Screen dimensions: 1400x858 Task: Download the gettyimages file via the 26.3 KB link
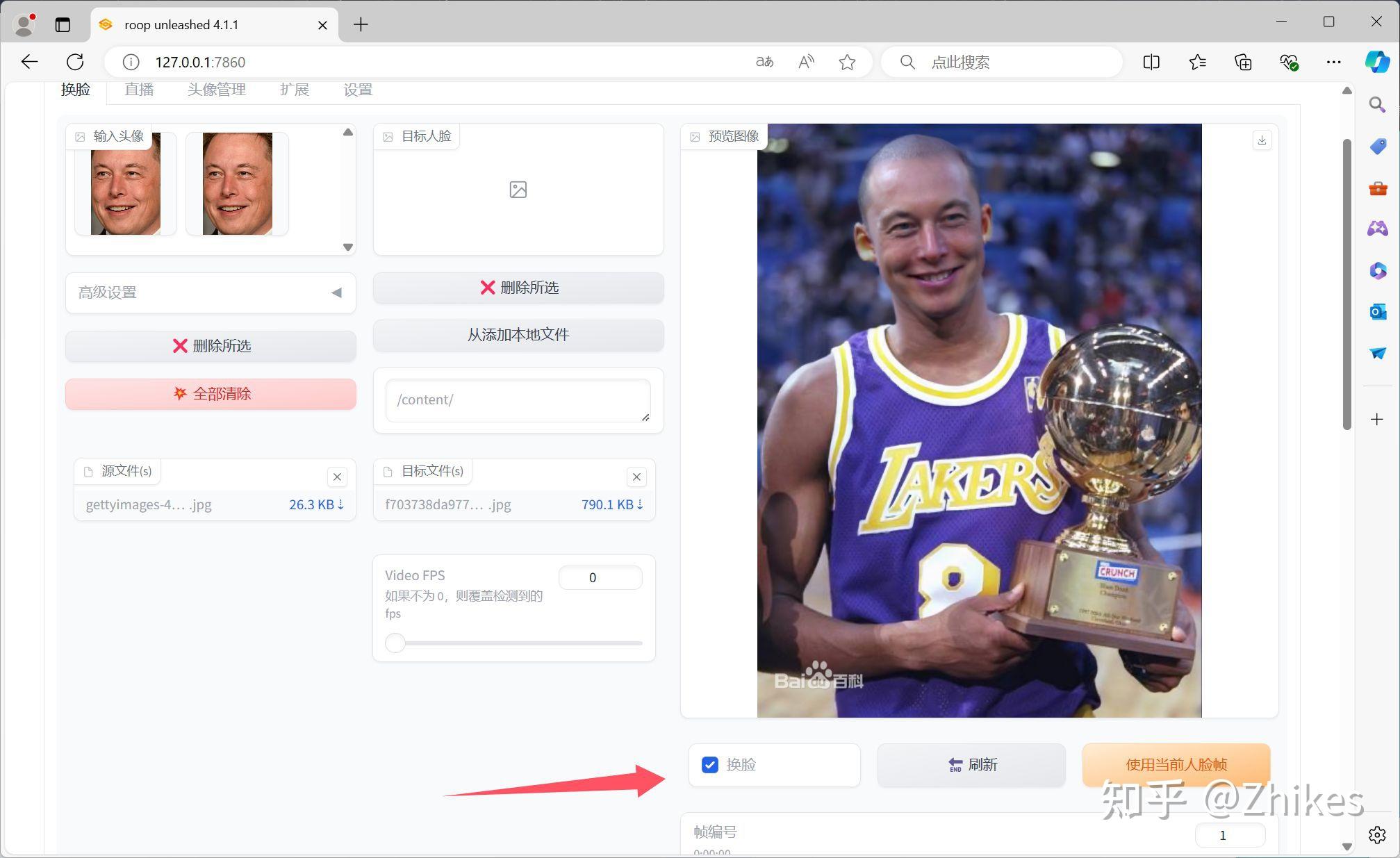click(316, 505)
